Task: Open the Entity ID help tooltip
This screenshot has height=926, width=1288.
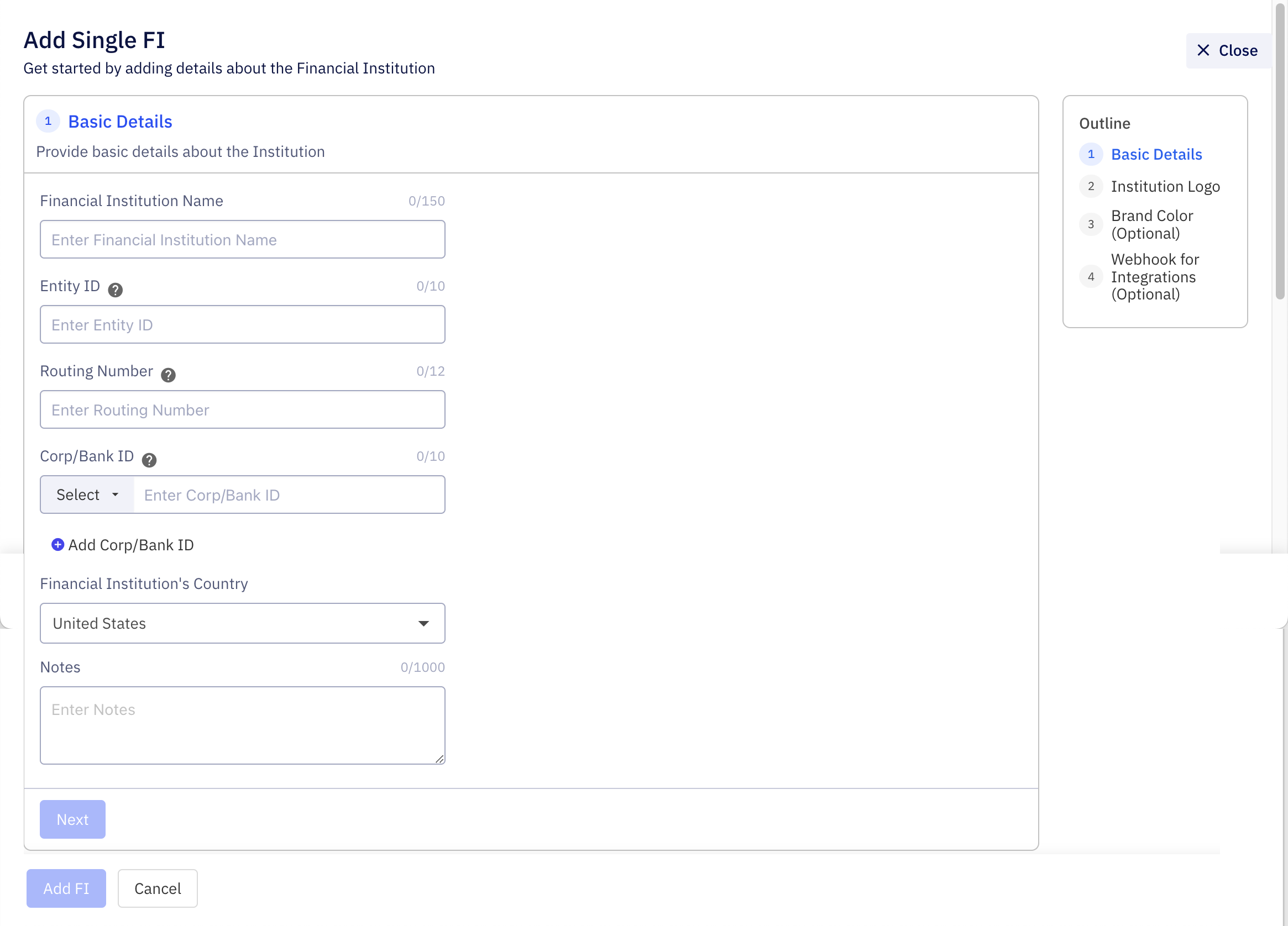Action: click(x=116, y=290)
